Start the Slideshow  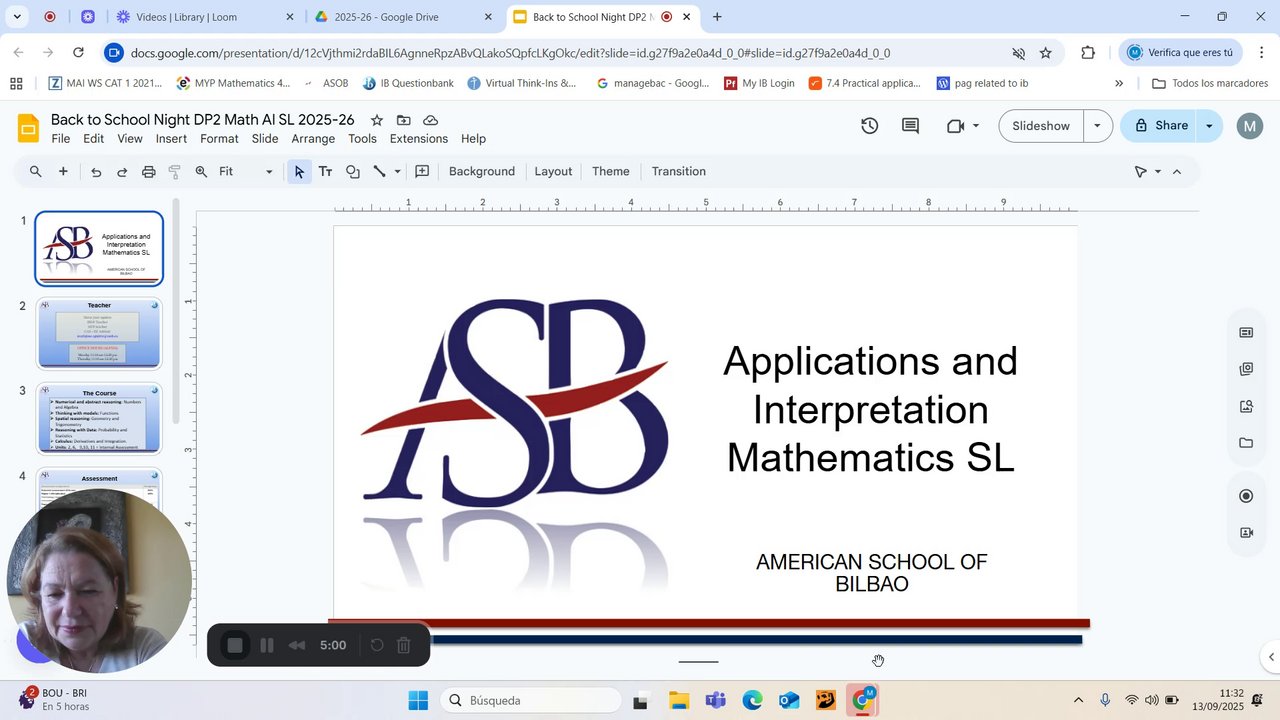[1041, 126]
